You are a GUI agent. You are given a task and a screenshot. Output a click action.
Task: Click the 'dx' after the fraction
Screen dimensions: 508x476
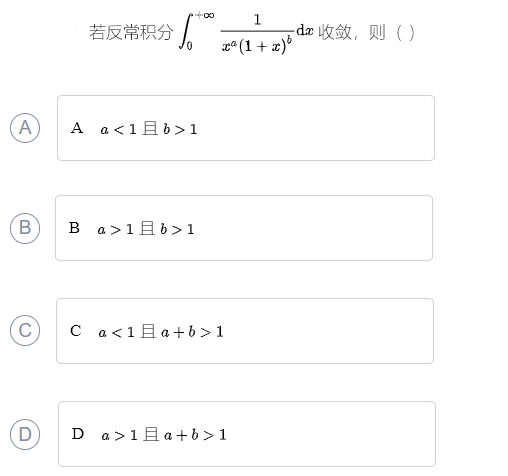[305, 30]
